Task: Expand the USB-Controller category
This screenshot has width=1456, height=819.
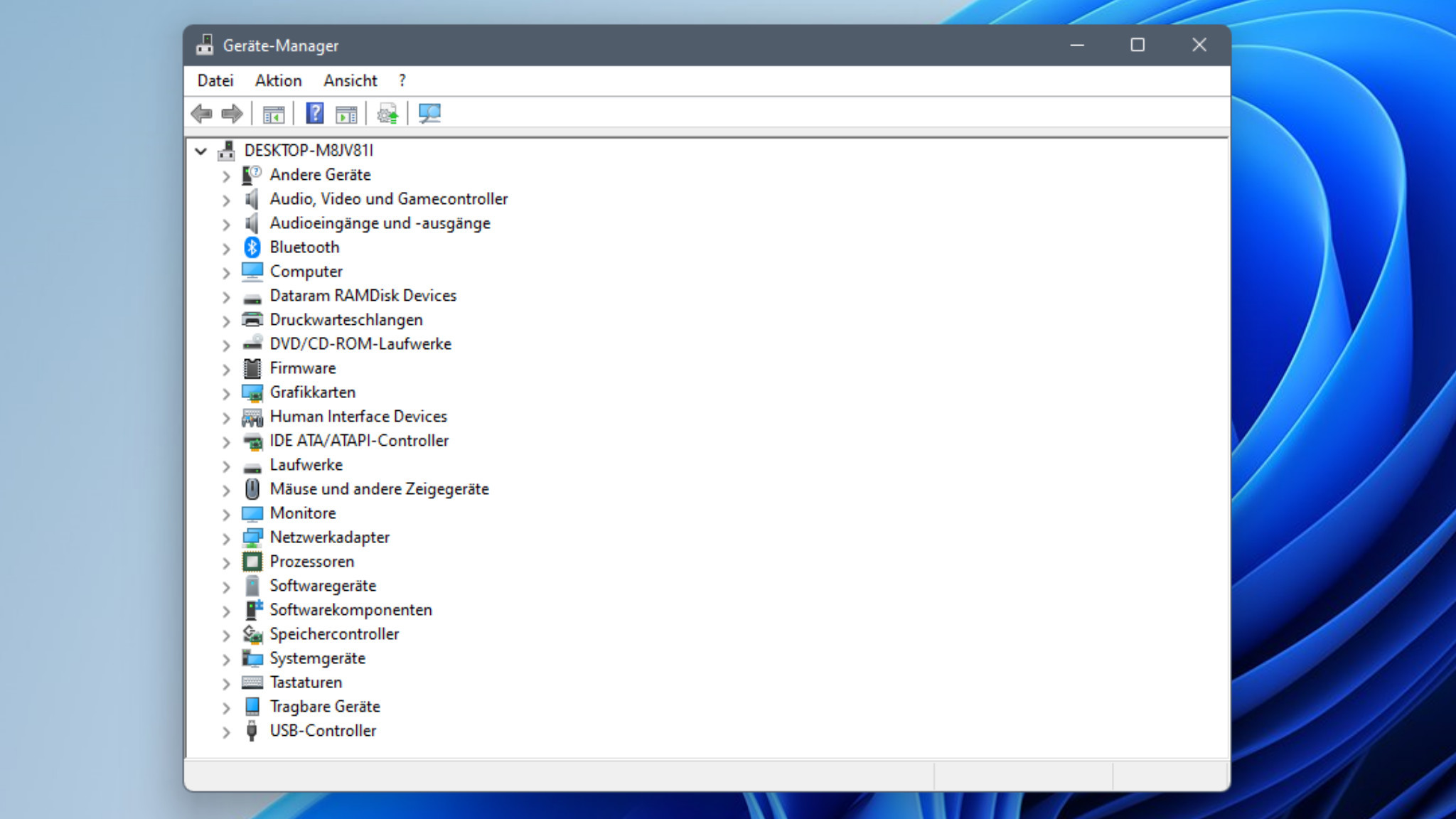Action: point(225,731)
